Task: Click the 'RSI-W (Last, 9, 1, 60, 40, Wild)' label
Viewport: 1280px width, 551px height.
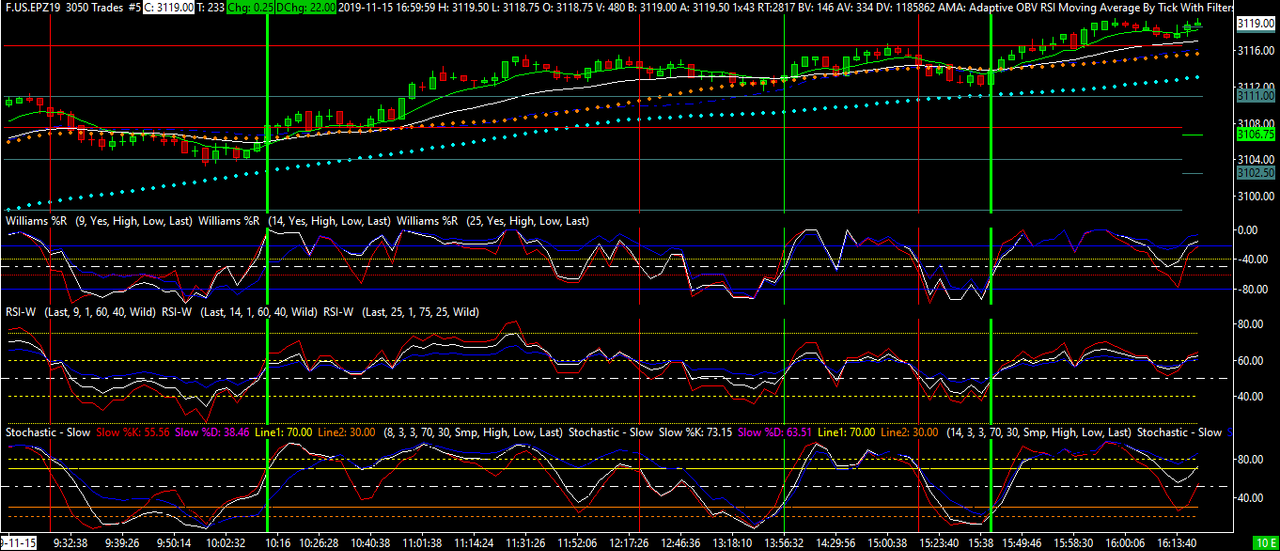Action: tap(80, 312)
